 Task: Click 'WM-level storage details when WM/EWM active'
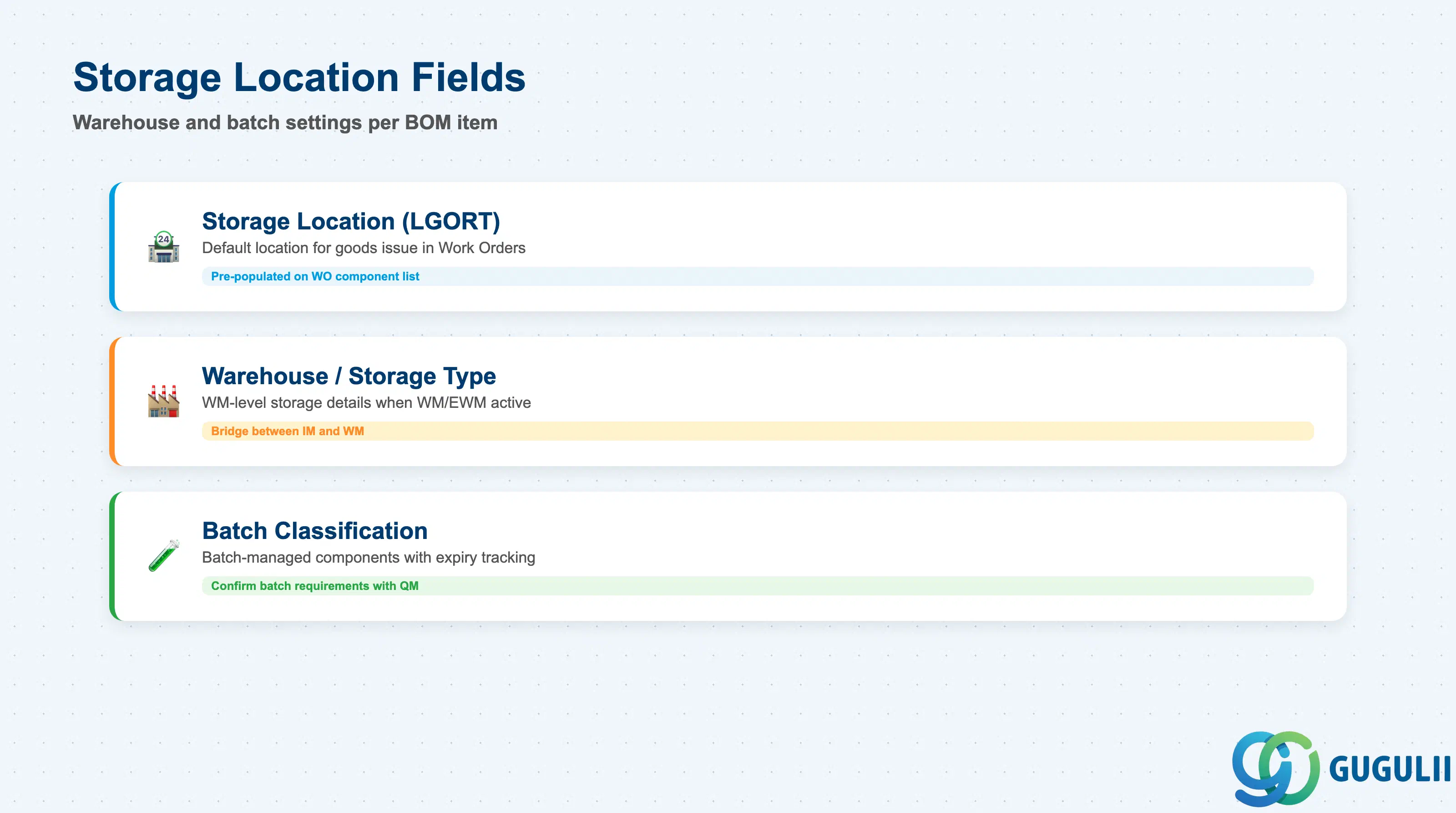tap(366, 402)
